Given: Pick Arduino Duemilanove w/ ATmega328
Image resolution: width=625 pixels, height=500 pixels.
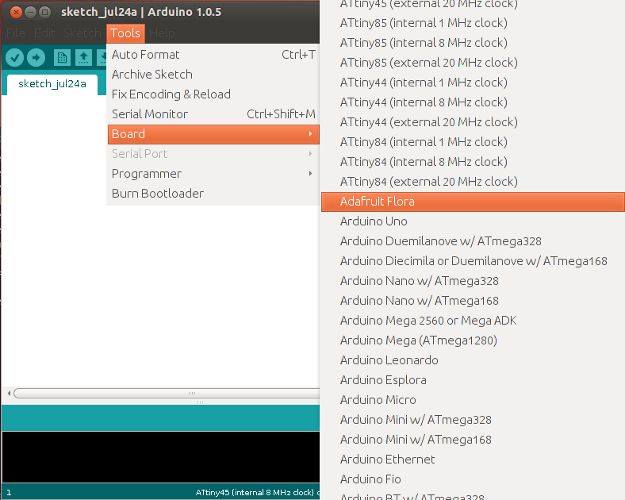Looking at the screenshot, I should click(x=473, y=241).
